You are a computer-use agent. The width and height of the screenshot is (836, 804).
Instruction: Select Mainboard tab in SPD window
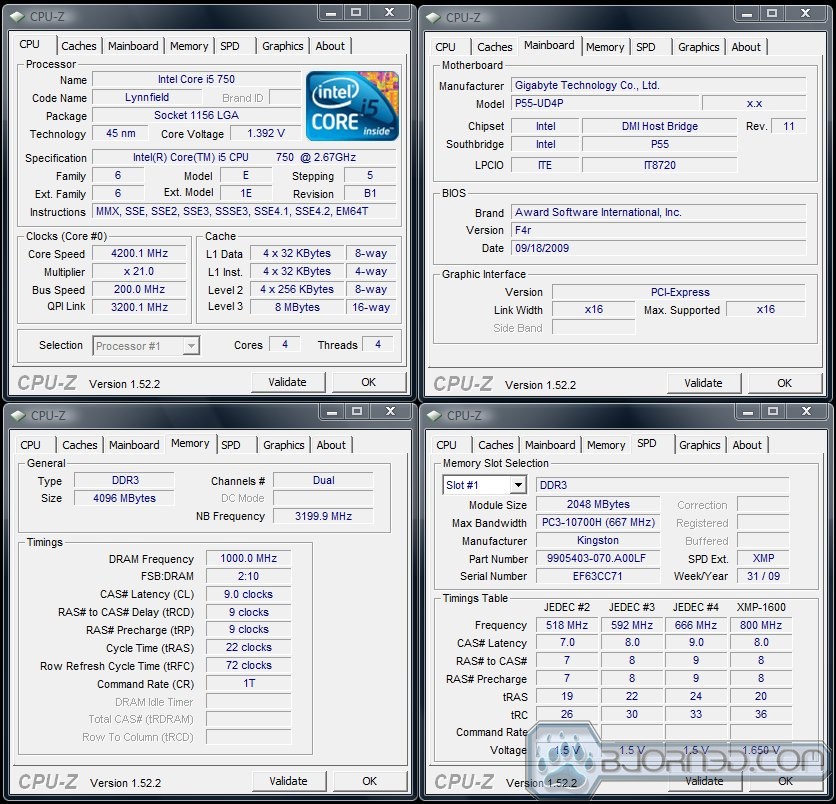550,445
